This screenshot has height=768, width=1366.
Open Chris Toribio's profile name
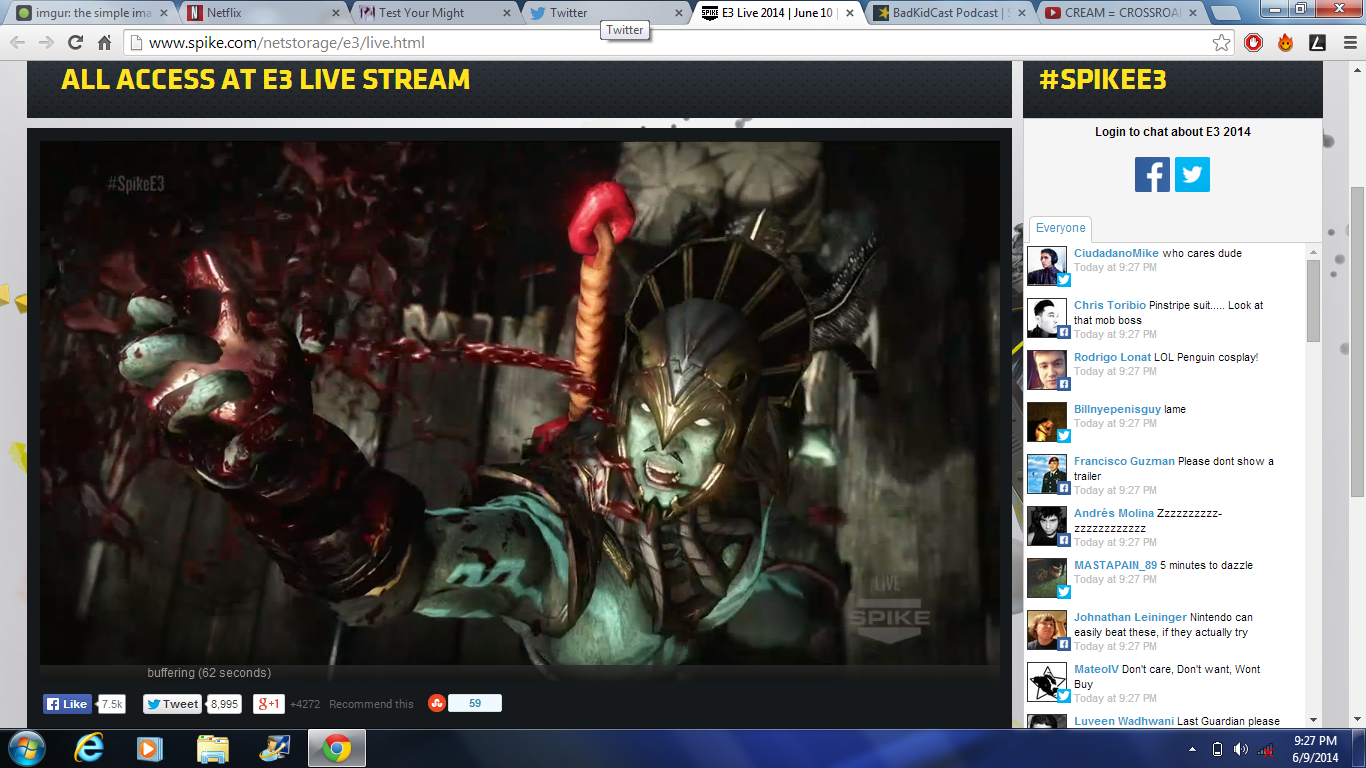(1110, 305)
